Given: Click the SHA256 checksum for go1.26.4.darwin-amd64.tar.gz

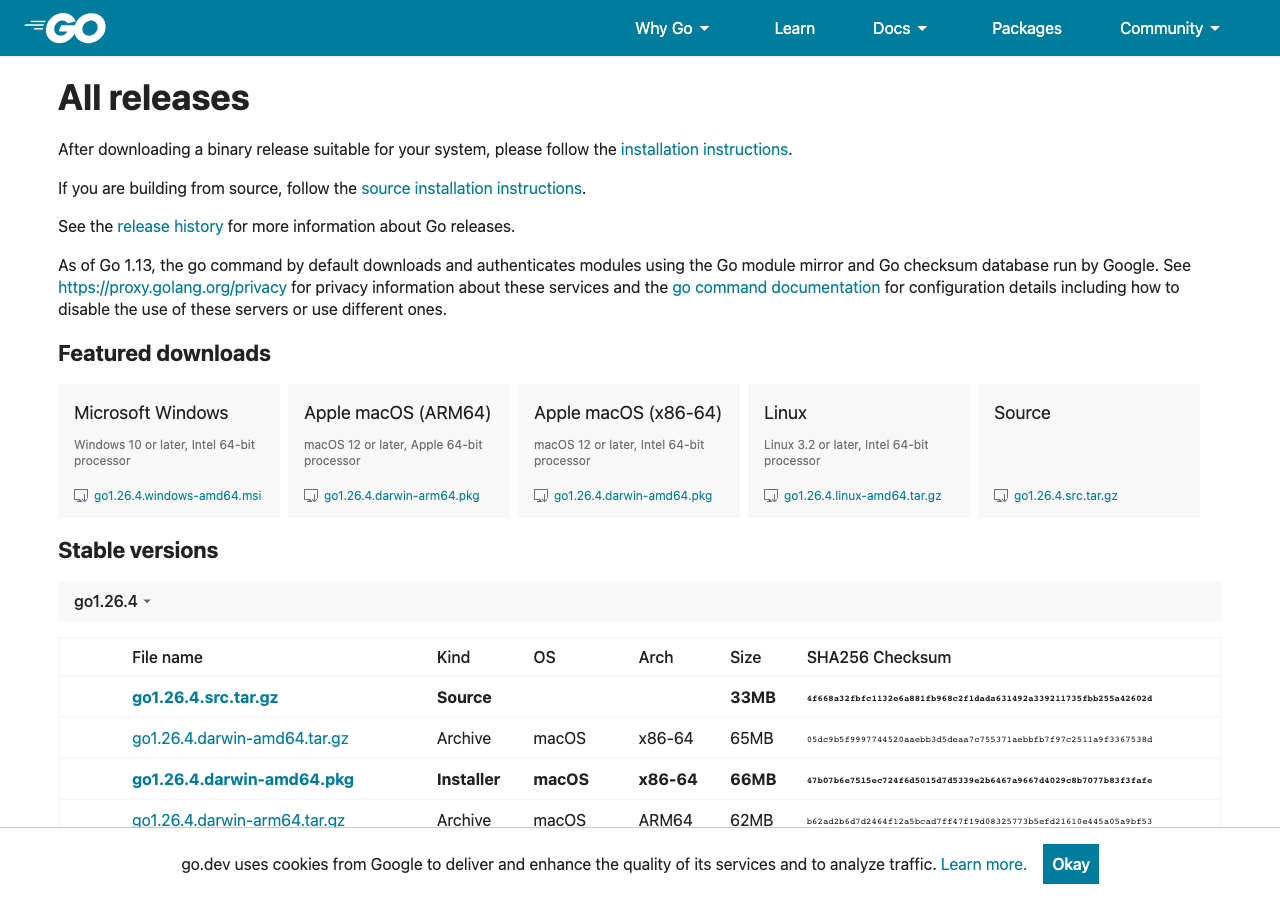Looking at the screenshot, I should pos(980,739).
